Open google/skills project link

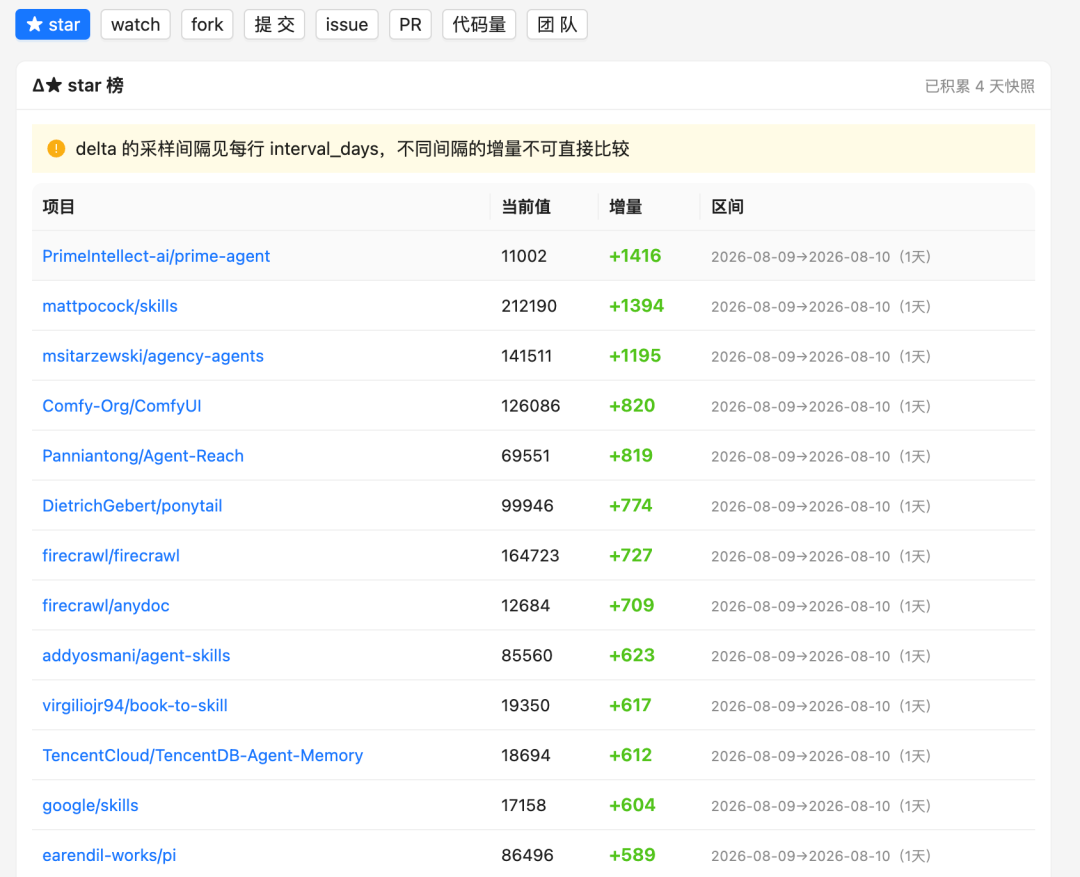pos(90,805)
